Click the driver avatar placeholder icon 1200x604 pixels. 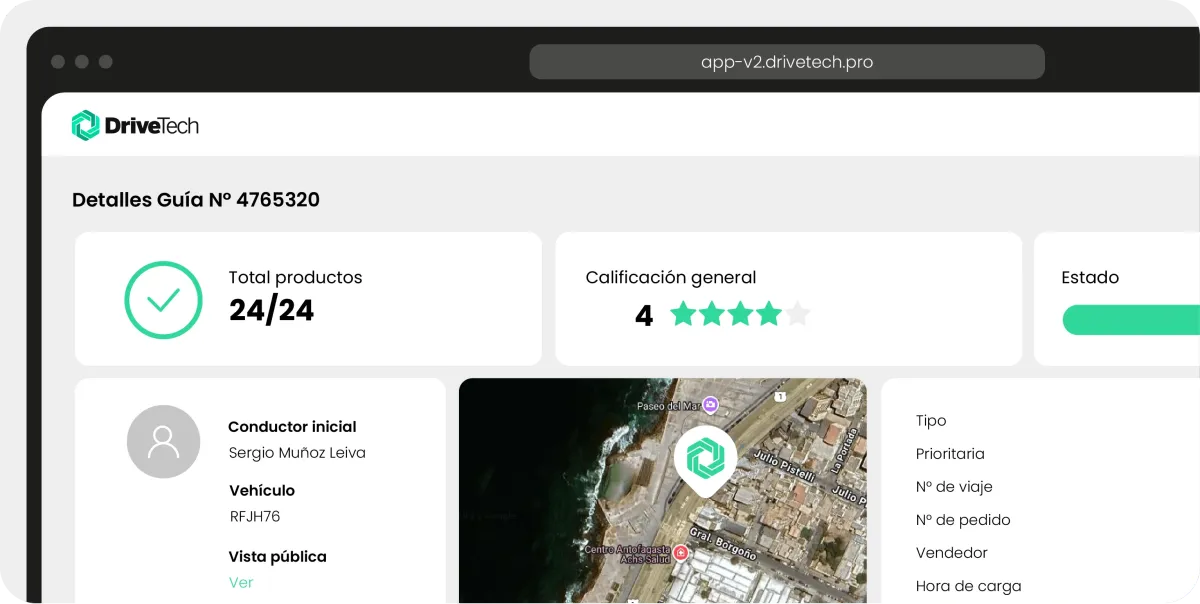coord(163,441)
